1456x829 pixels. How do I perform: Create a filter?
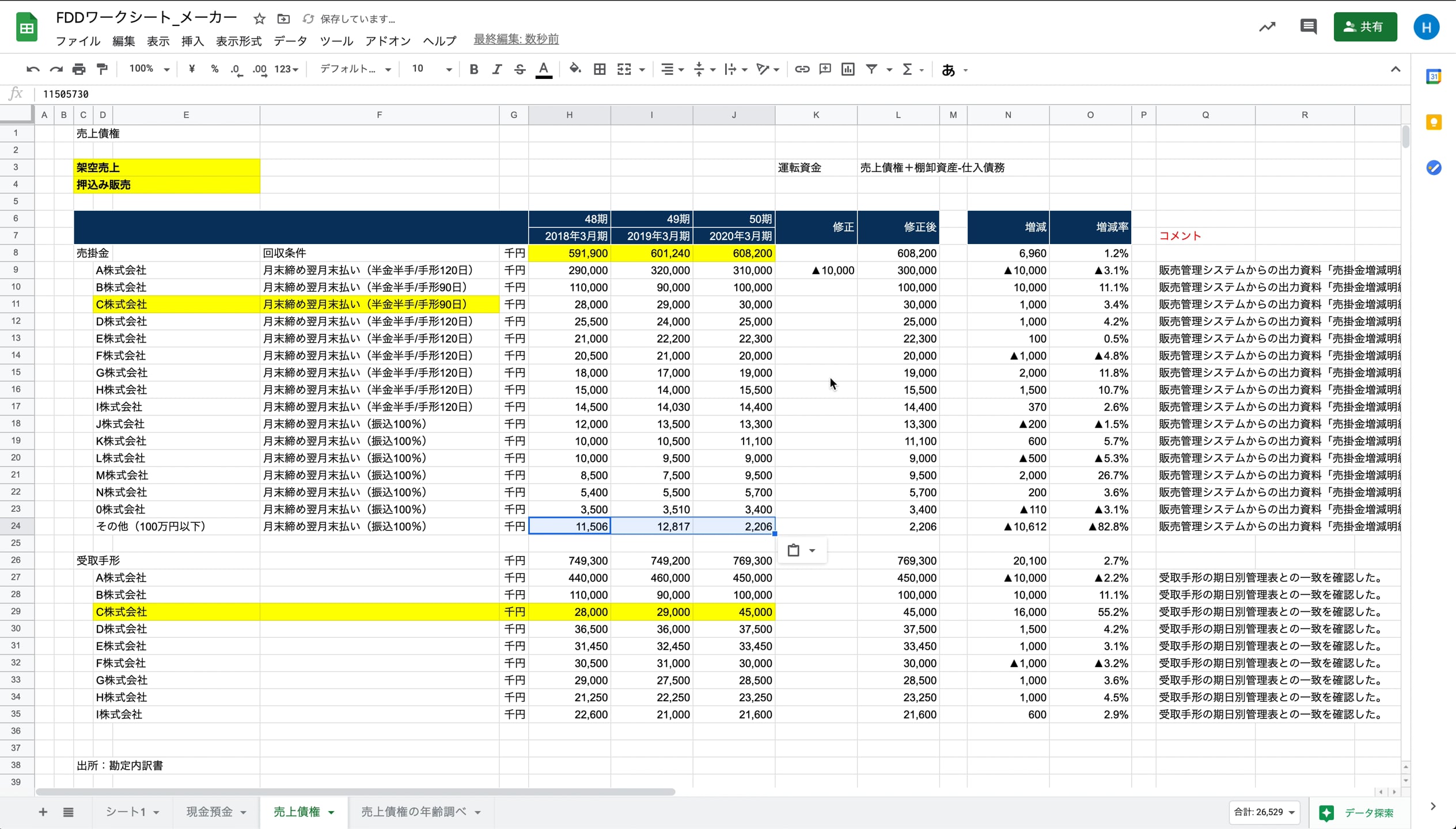(871, 69)
